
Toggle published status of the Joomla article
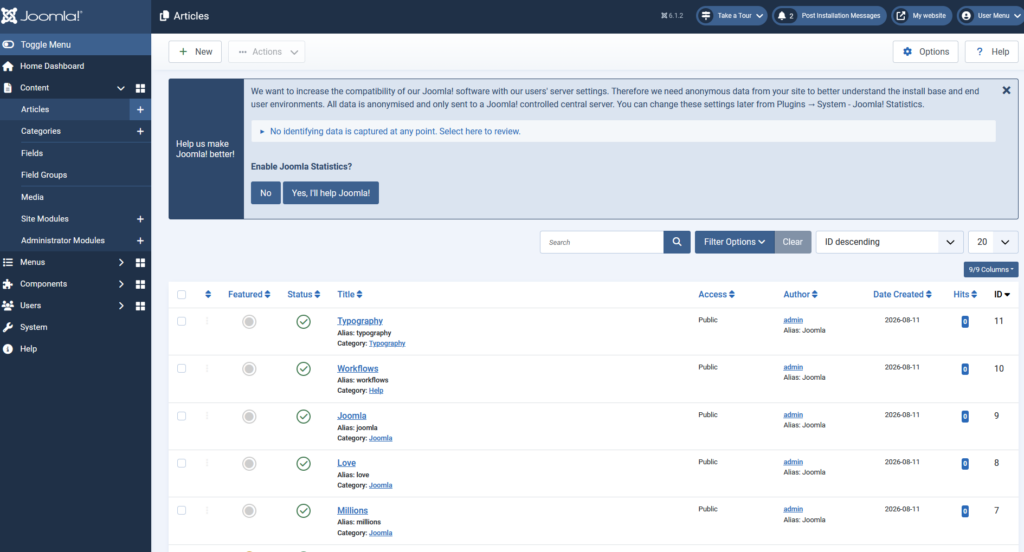pos(304,416)
